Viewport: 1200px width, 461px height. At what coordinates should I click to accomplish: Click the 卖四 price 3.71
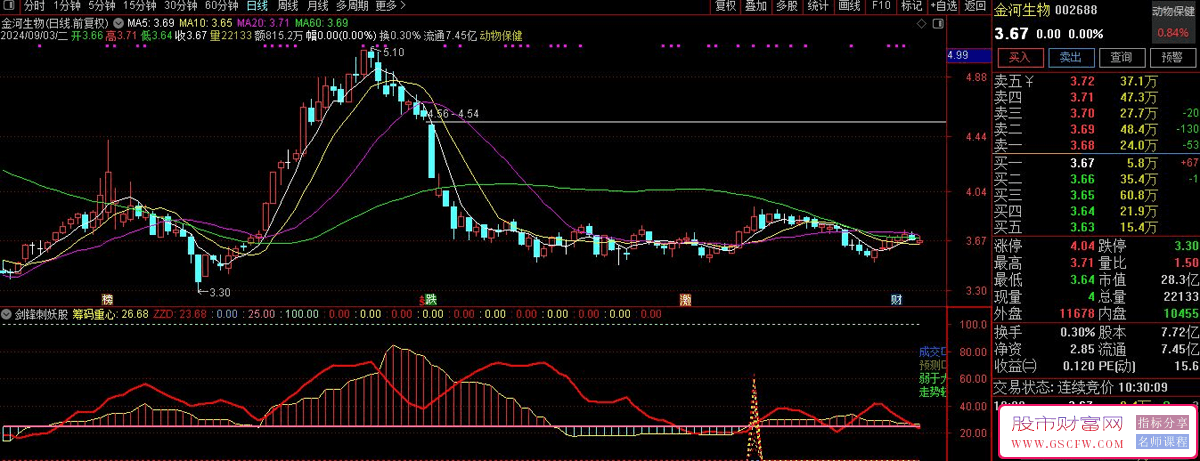(x=1082, y=97)
